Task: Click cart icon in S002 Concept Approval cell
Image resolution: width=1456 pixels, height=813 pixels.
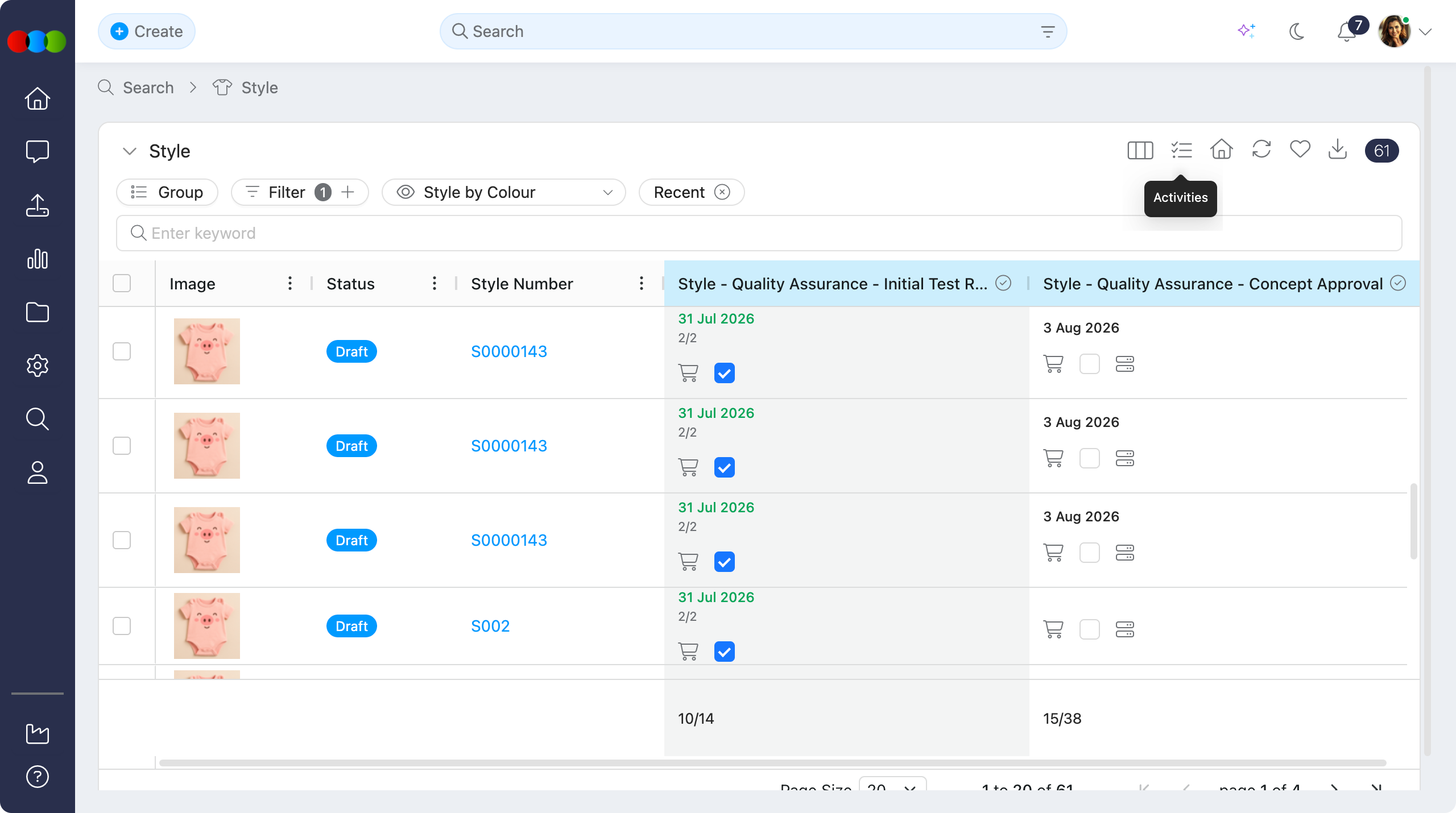Action: pos(1053,629)
